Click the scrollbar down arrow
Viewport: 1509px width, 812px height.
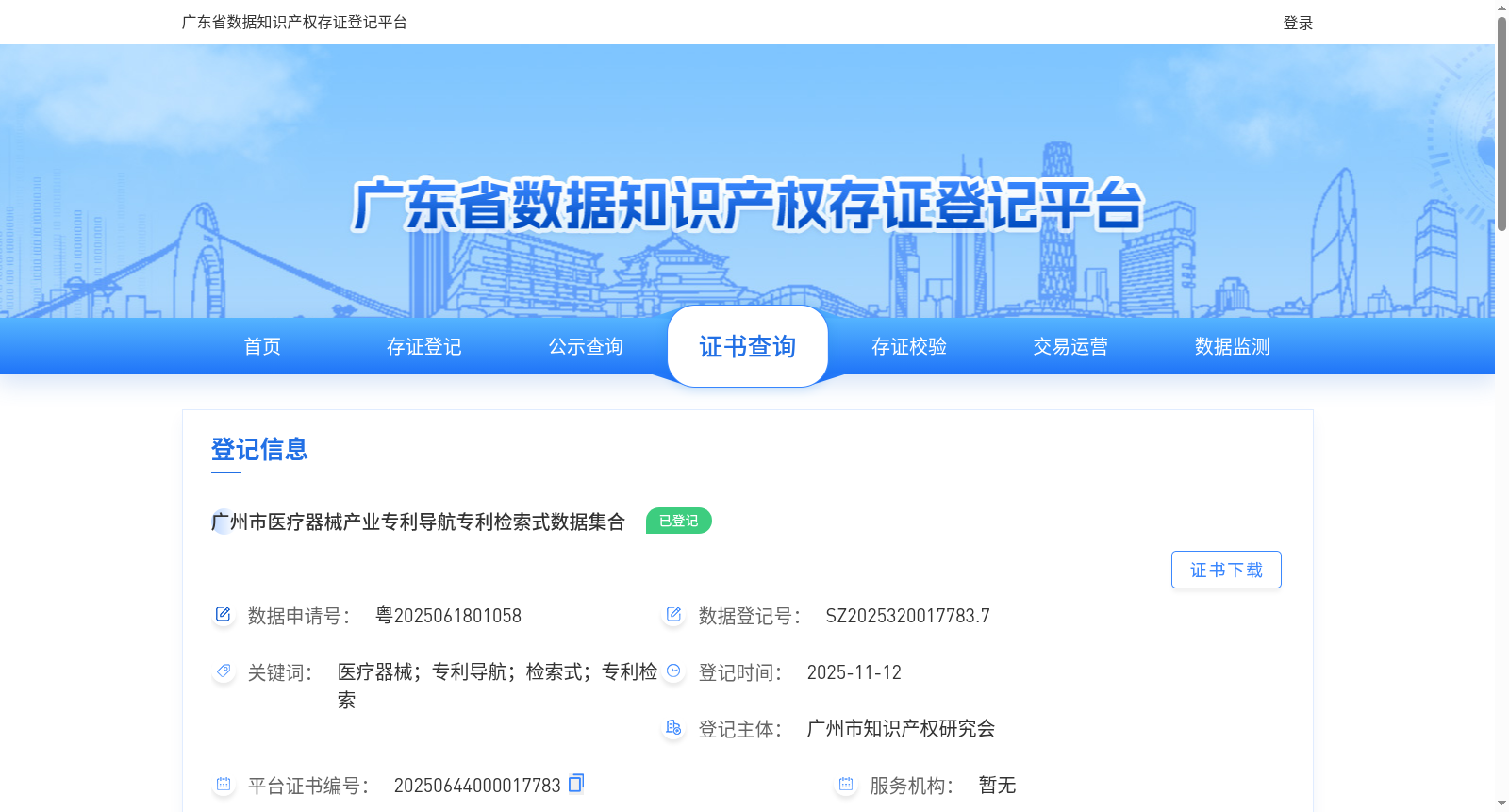pos(1501,804)
